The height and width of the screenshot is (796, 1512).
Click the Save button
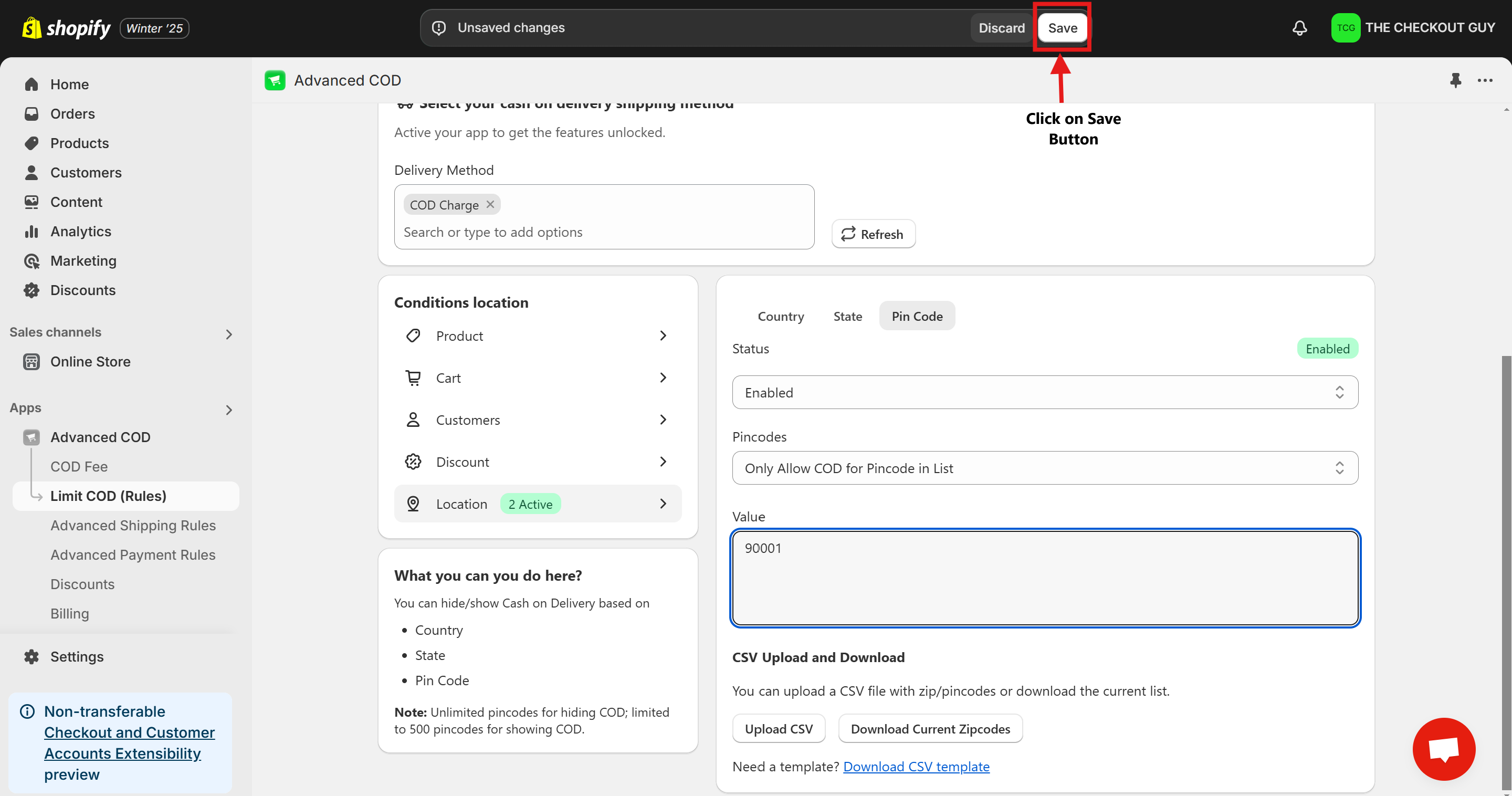1063,28
